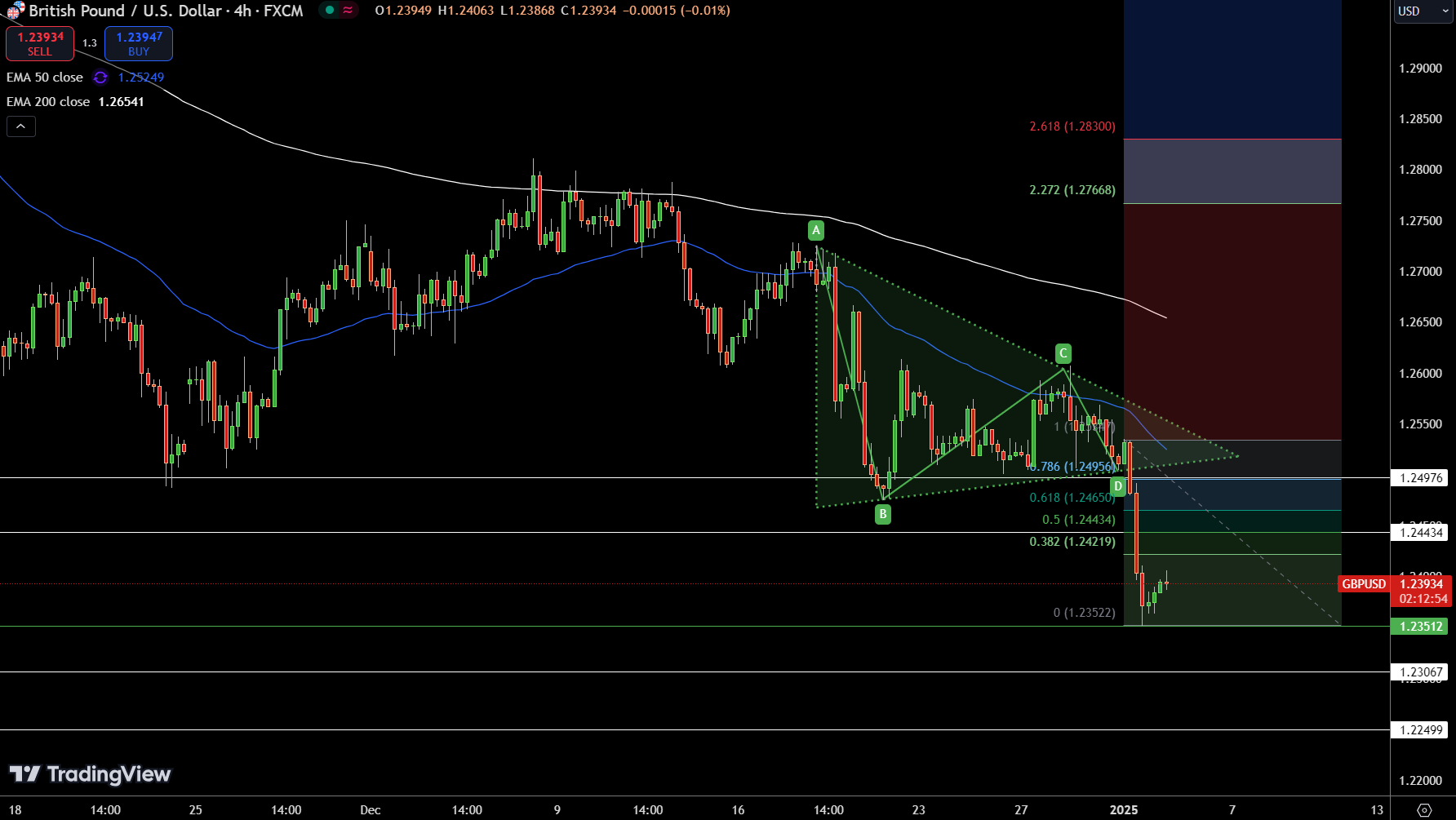Click the EMA 50 value 1.25249
The width and height of the screenshot is (1456, 820).
[x=141, y=78]
